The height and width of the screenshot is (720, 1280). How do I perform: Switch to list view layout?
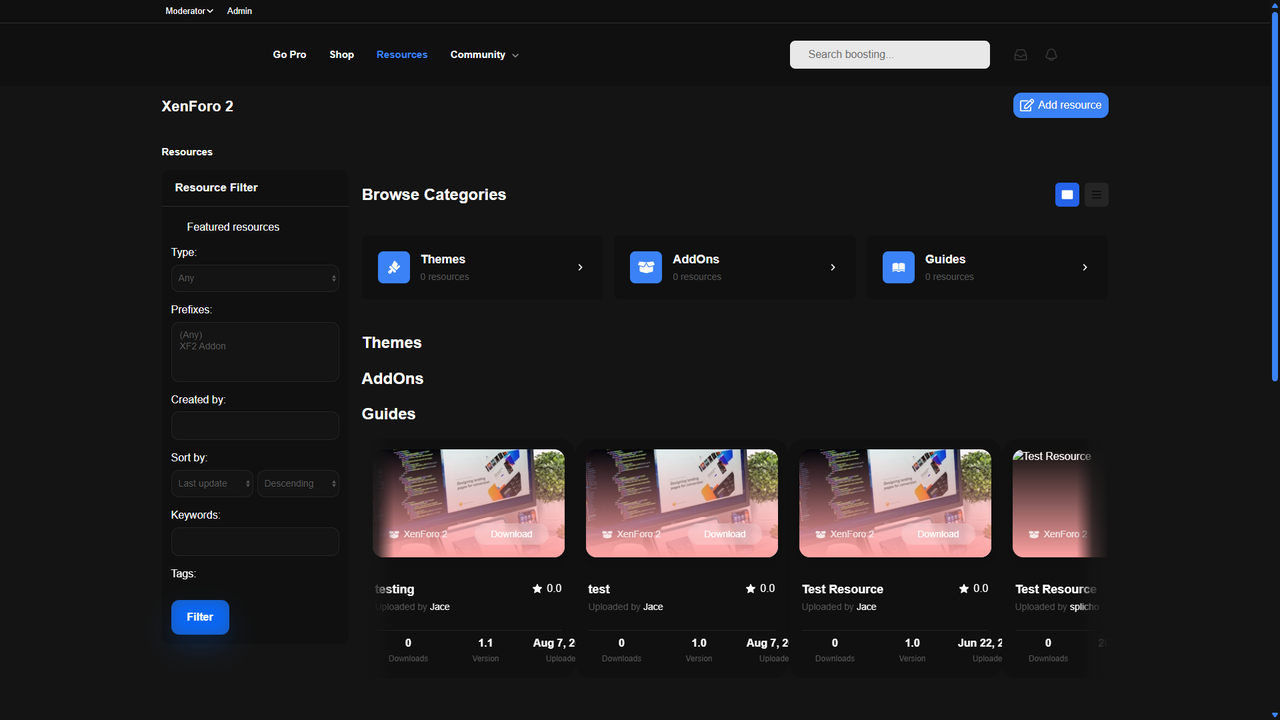point(1096,195)
